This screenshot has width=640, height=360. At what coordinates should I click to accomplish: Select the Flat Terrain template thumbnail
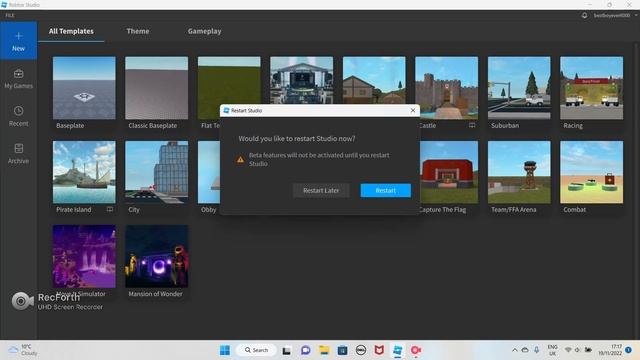coord(229,82)
